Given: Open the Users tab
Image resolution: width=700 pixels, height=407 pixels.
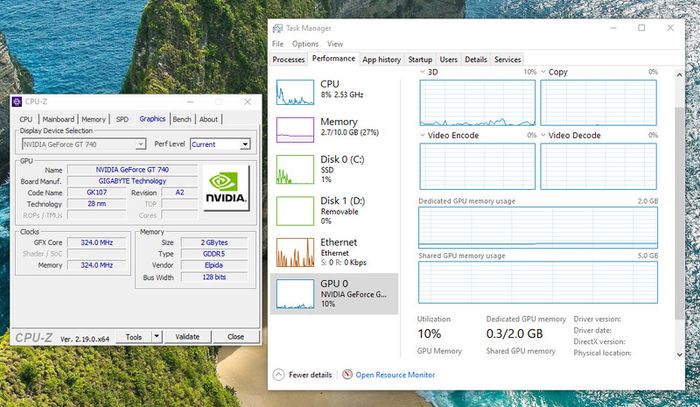Looking at the screenshot, I should (448, 59).
